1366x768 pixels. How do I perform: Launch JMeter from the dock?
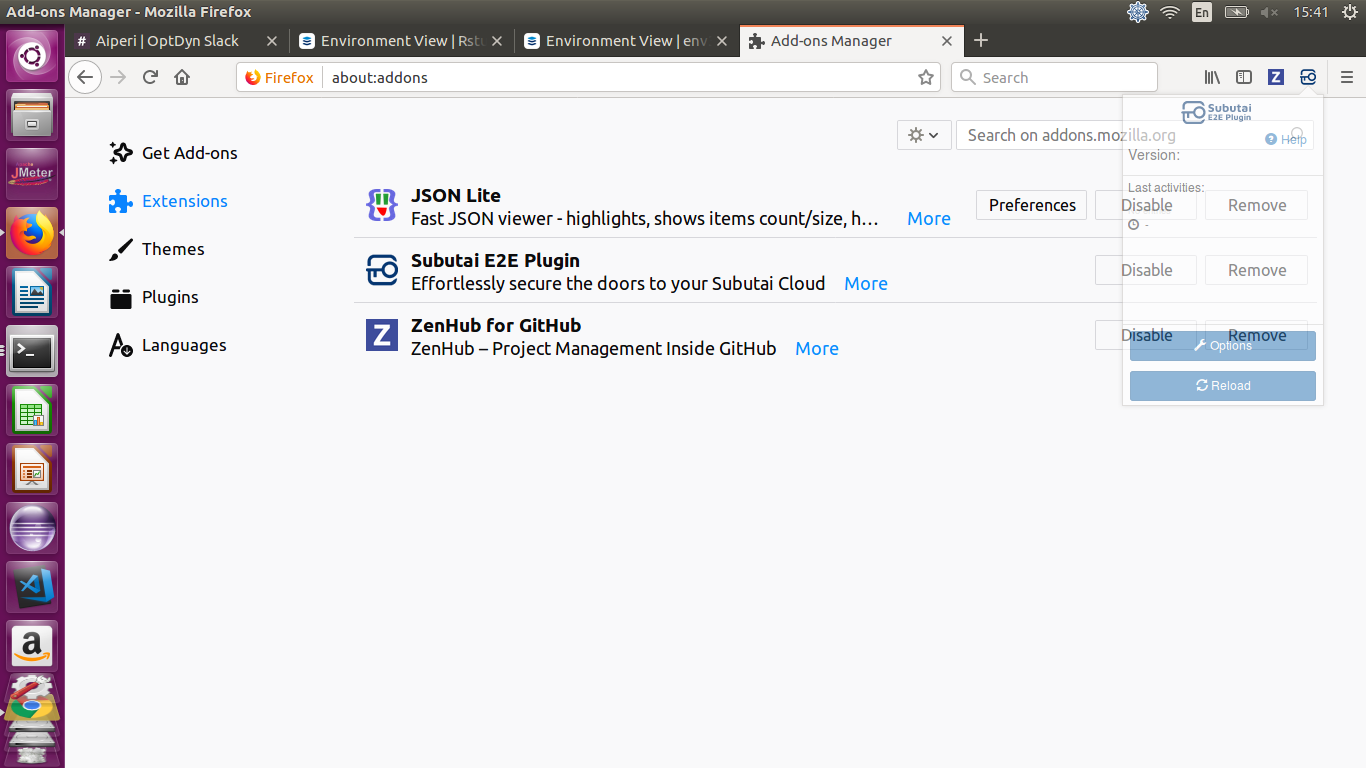coord(33,173)
